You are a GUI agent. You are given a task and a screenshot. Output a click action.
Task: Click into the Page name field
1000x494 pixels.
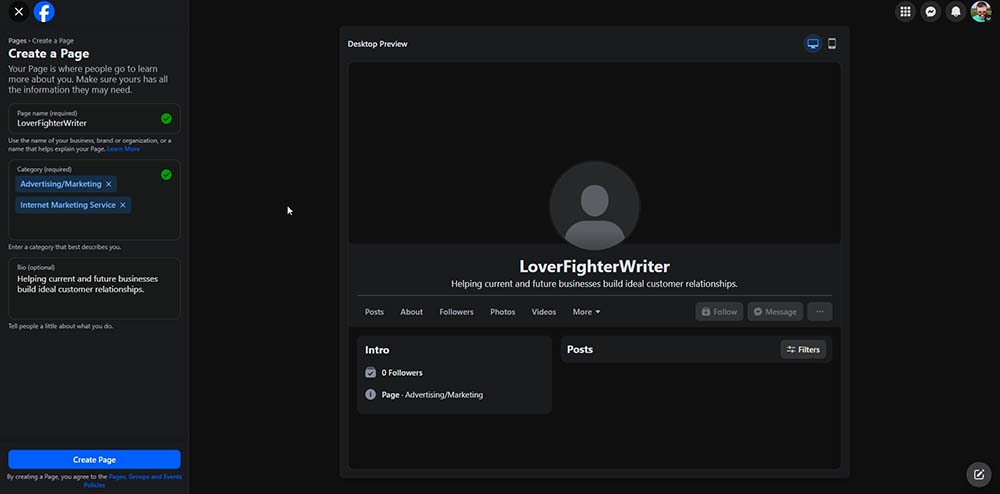[x=85, y=123]
